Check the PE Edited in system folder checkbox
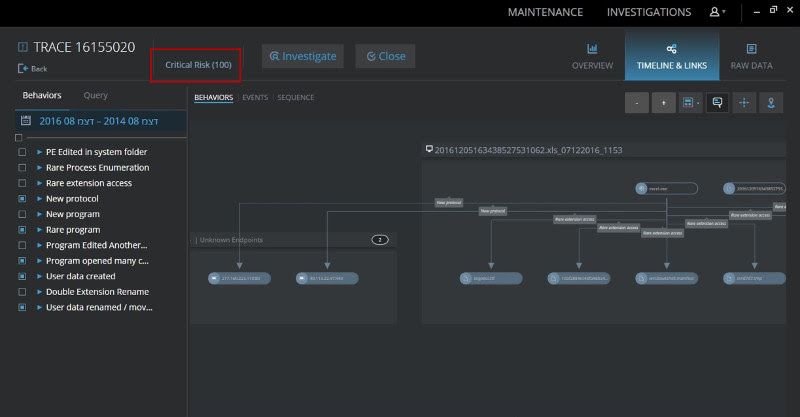The height and width of the screenshot is (417, 800). [x=22, y=152]
